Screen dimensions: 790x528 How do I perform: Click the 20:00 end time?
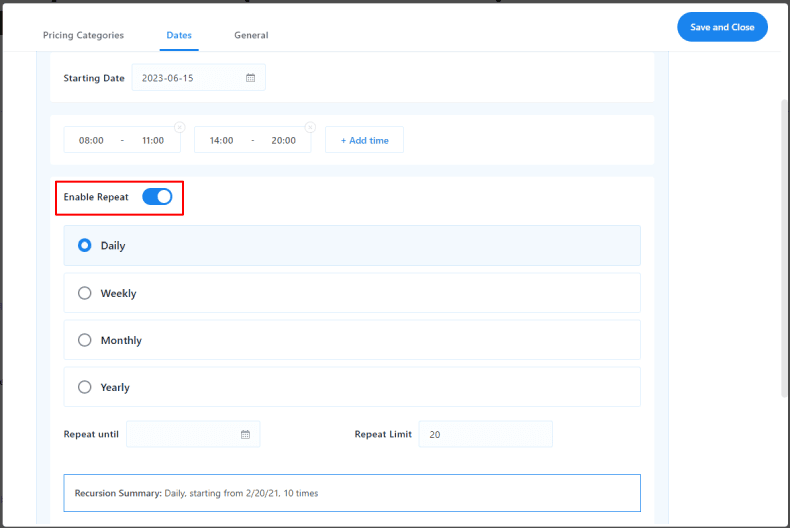tap(283, 141)
